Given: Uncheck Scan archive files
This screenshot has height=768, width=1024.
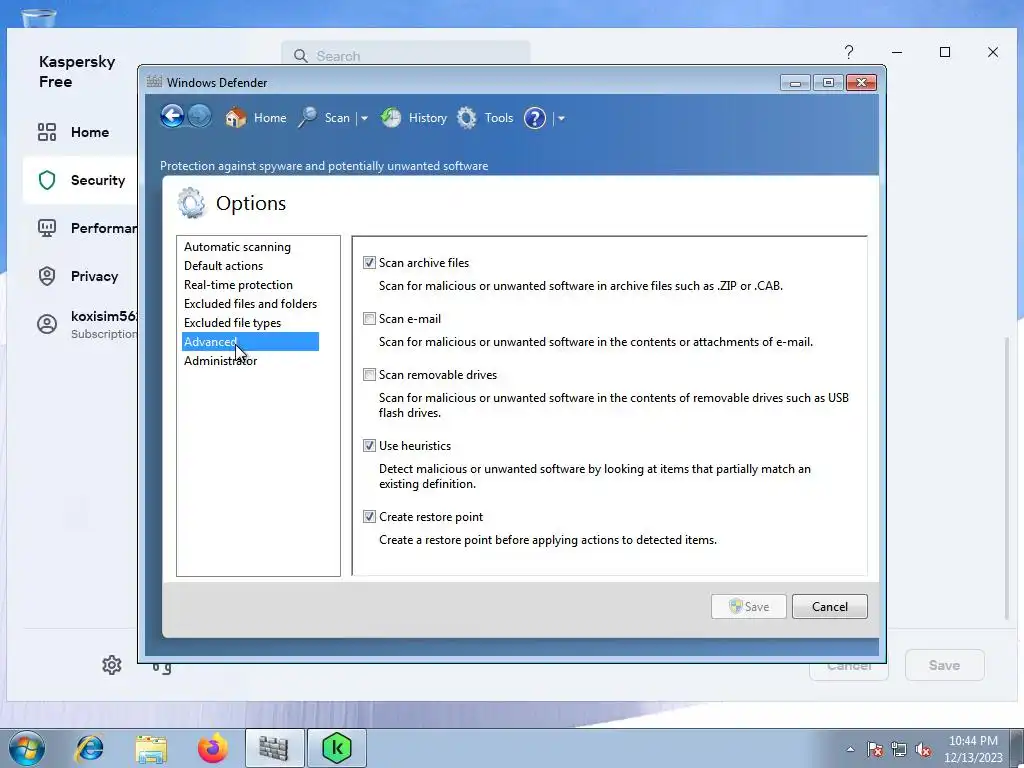Looking at the screenshot, I should [x=370, y=263].
